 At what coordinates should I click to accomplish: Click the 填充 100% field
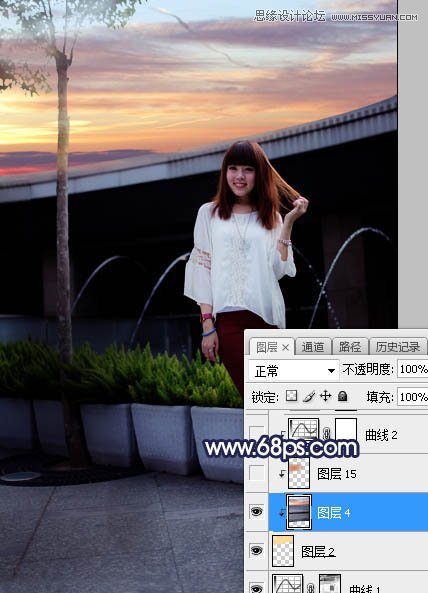tap(413, 397)
